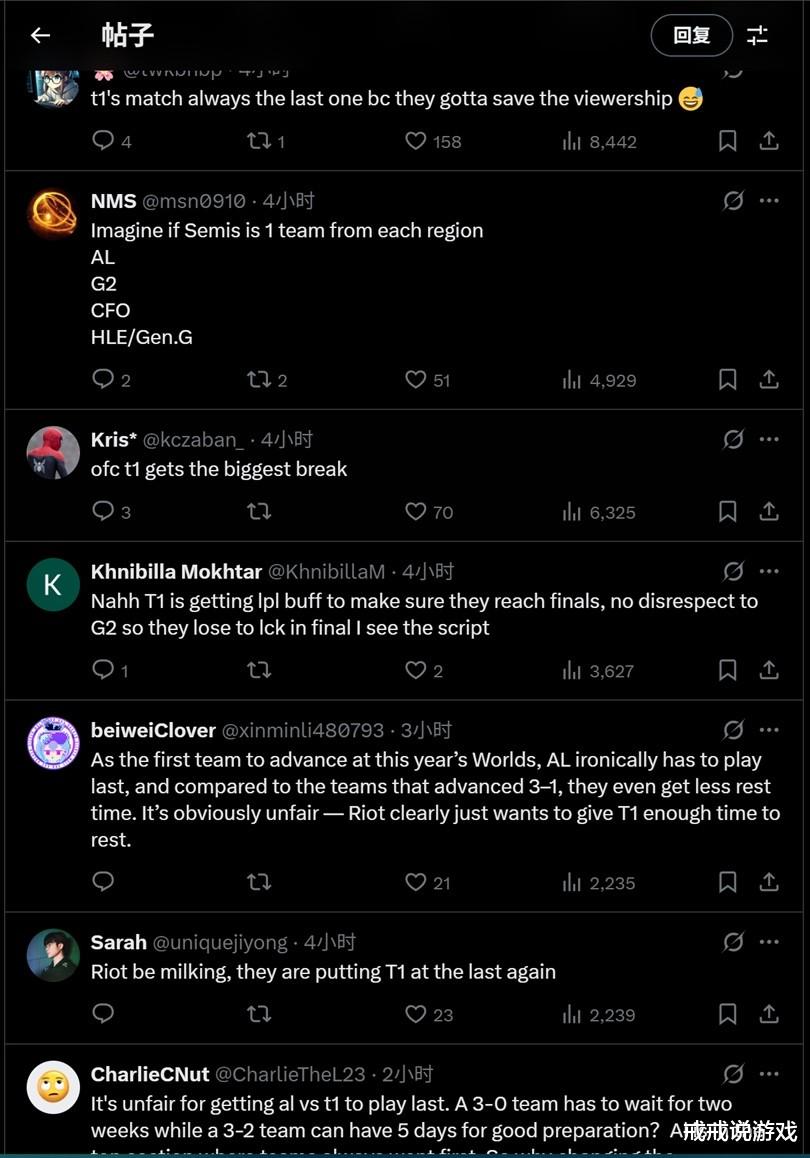Retweet the top t1's match tweet
The image size is (810, 1158).
click(259, 141)
